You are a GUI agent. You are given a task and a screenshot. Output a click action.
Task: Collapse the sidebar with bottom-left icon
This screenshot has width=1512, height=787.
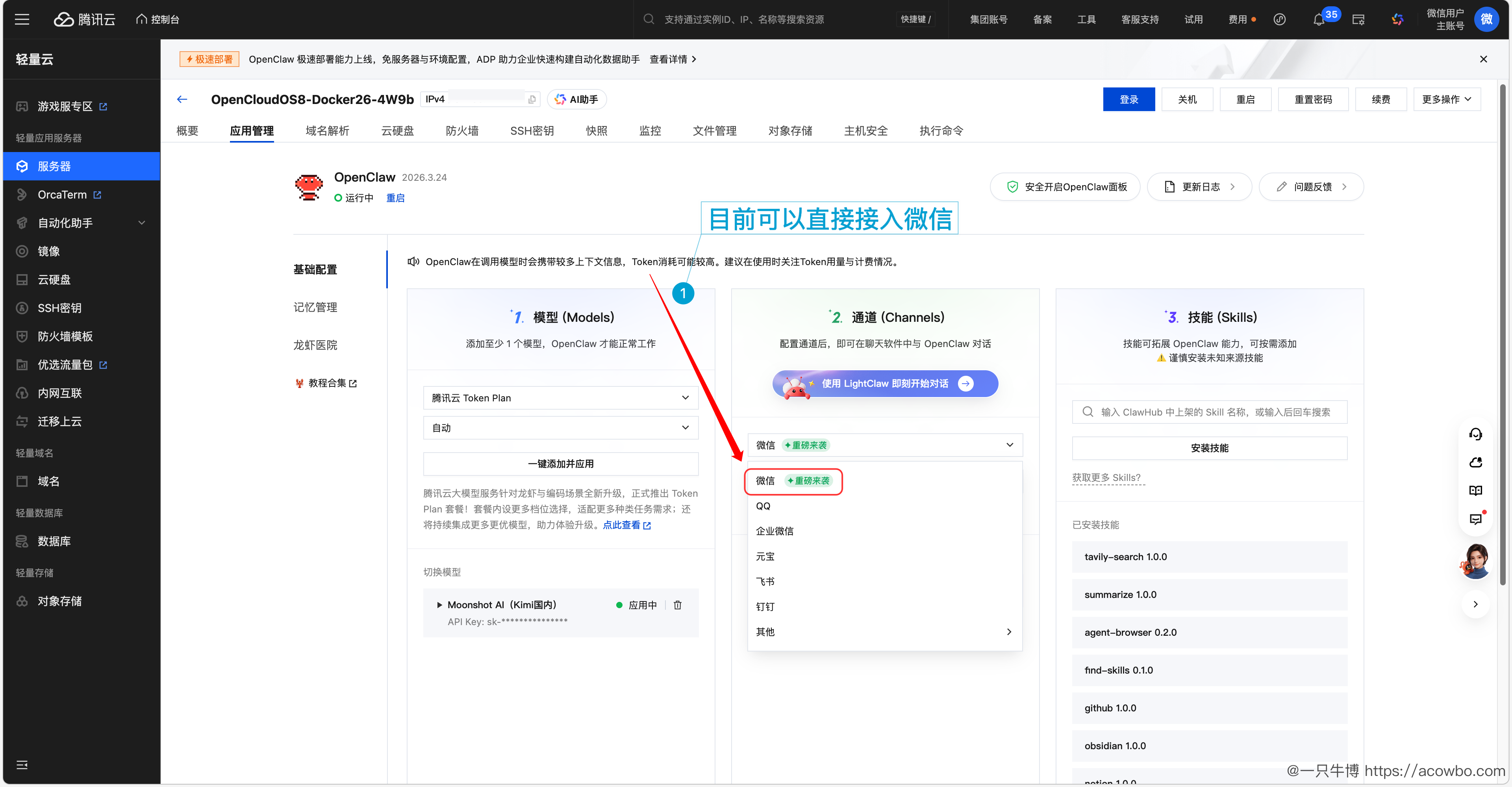pos(22,765)
